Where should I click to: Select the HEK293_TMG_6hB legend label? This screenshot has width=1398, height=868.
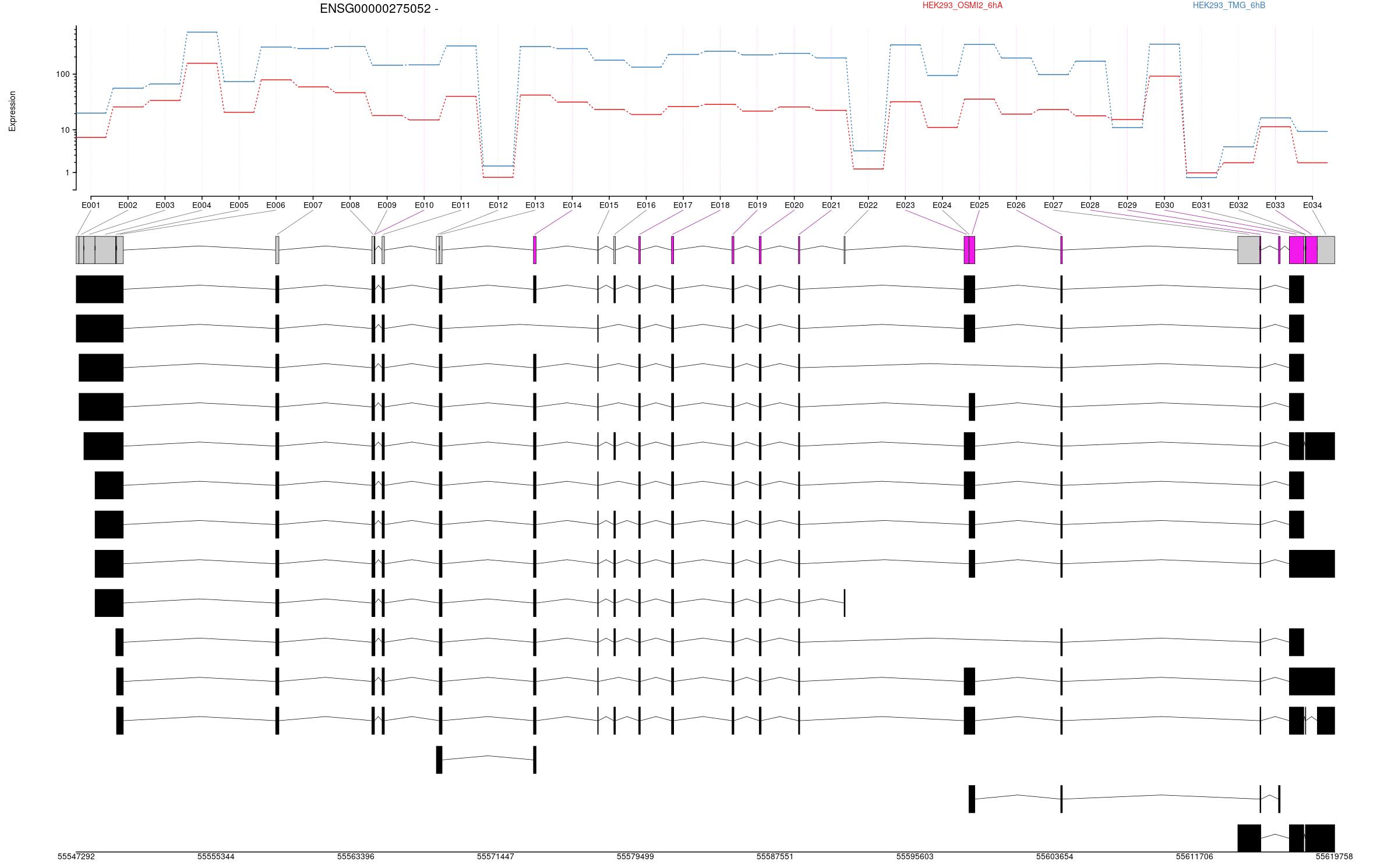click(1228, 5)
